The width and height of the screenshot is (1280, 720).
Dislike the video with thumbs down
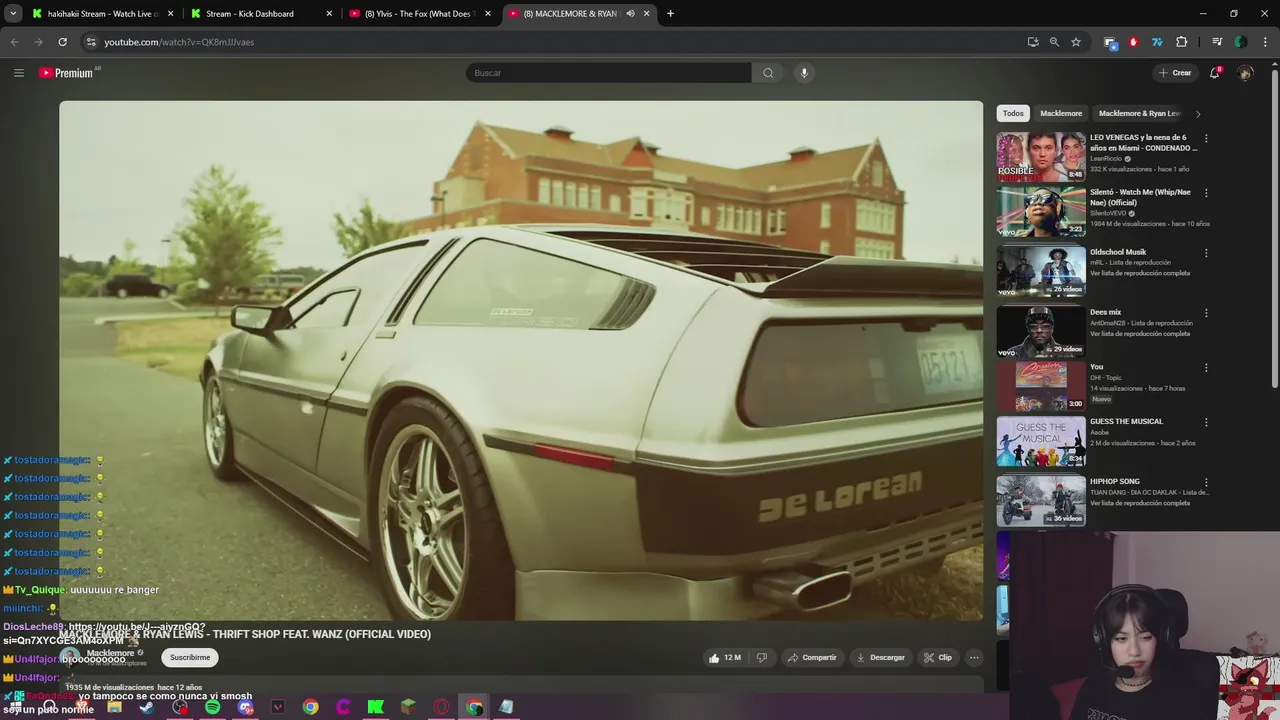click(762, 658)
